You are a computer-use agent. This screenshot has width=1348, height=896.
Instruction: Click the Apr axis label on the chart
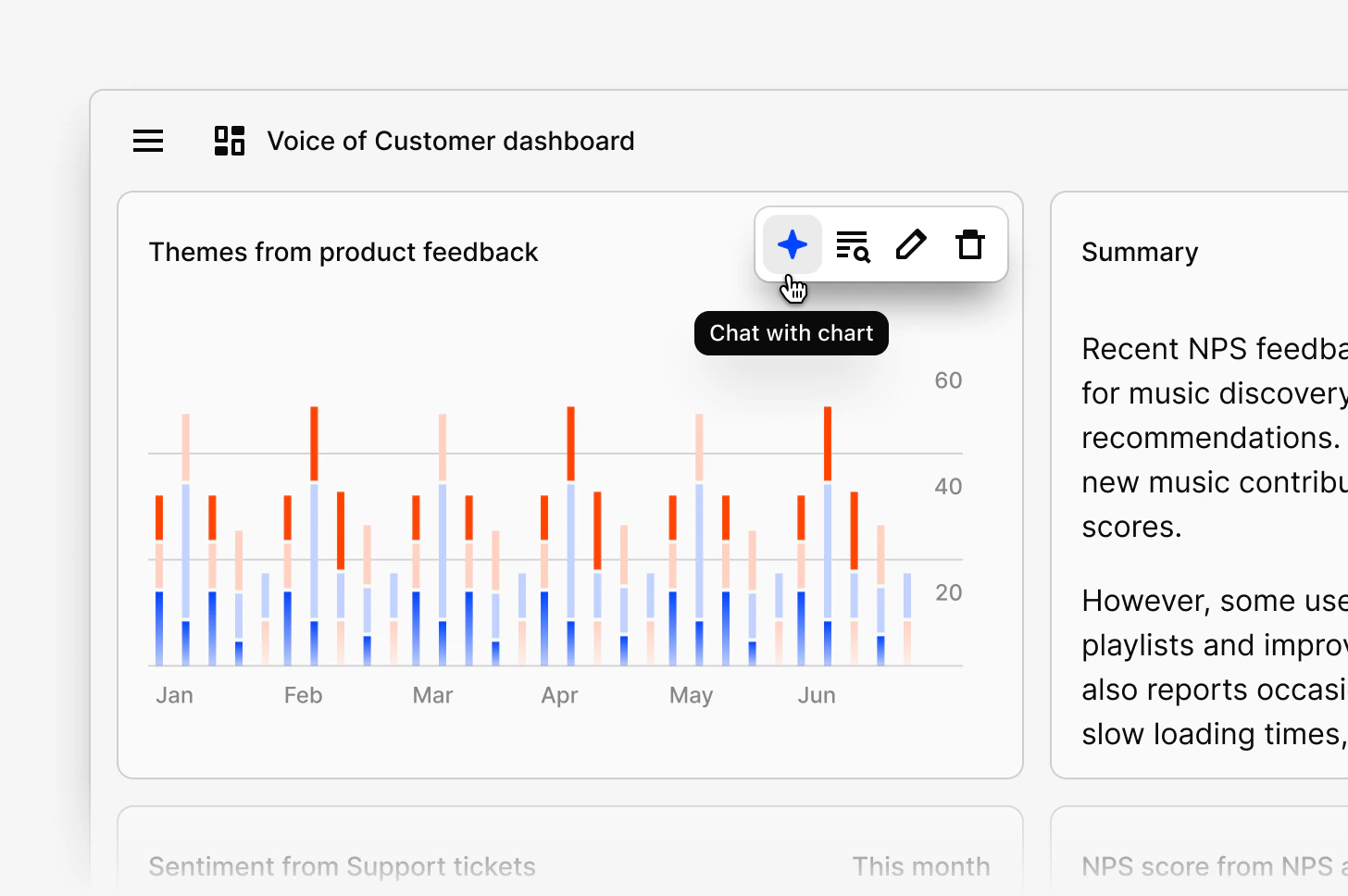pos(559,694)
